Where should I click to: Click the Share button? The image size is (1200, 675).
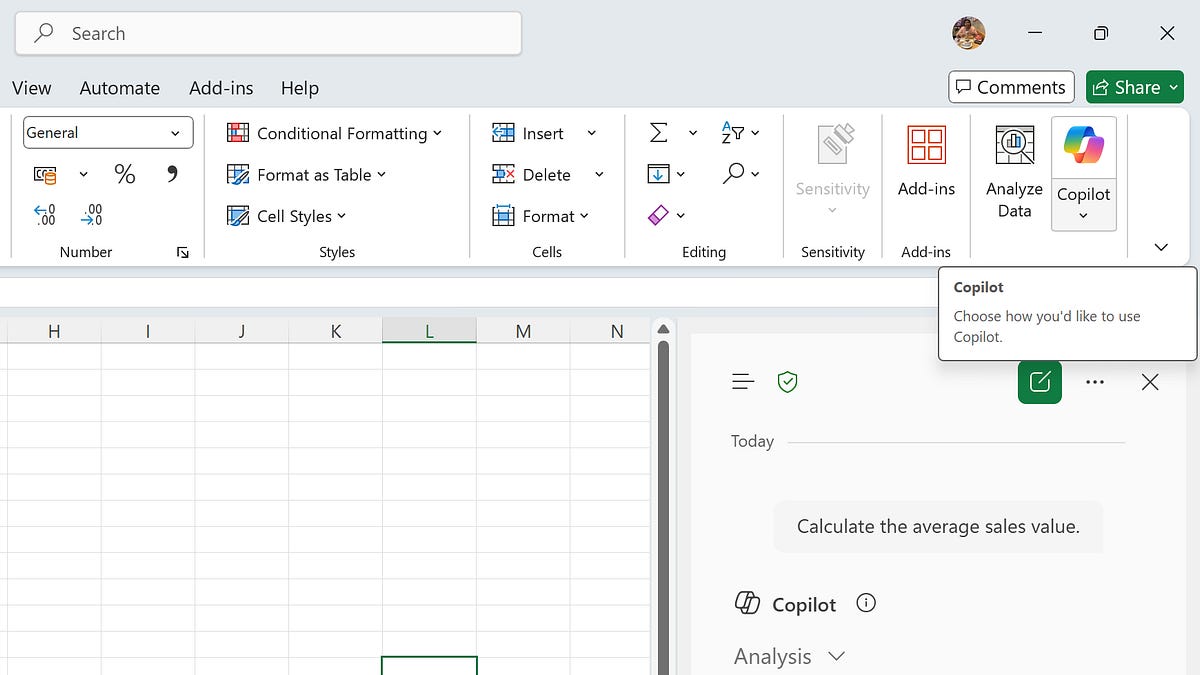coord(1134,87)
